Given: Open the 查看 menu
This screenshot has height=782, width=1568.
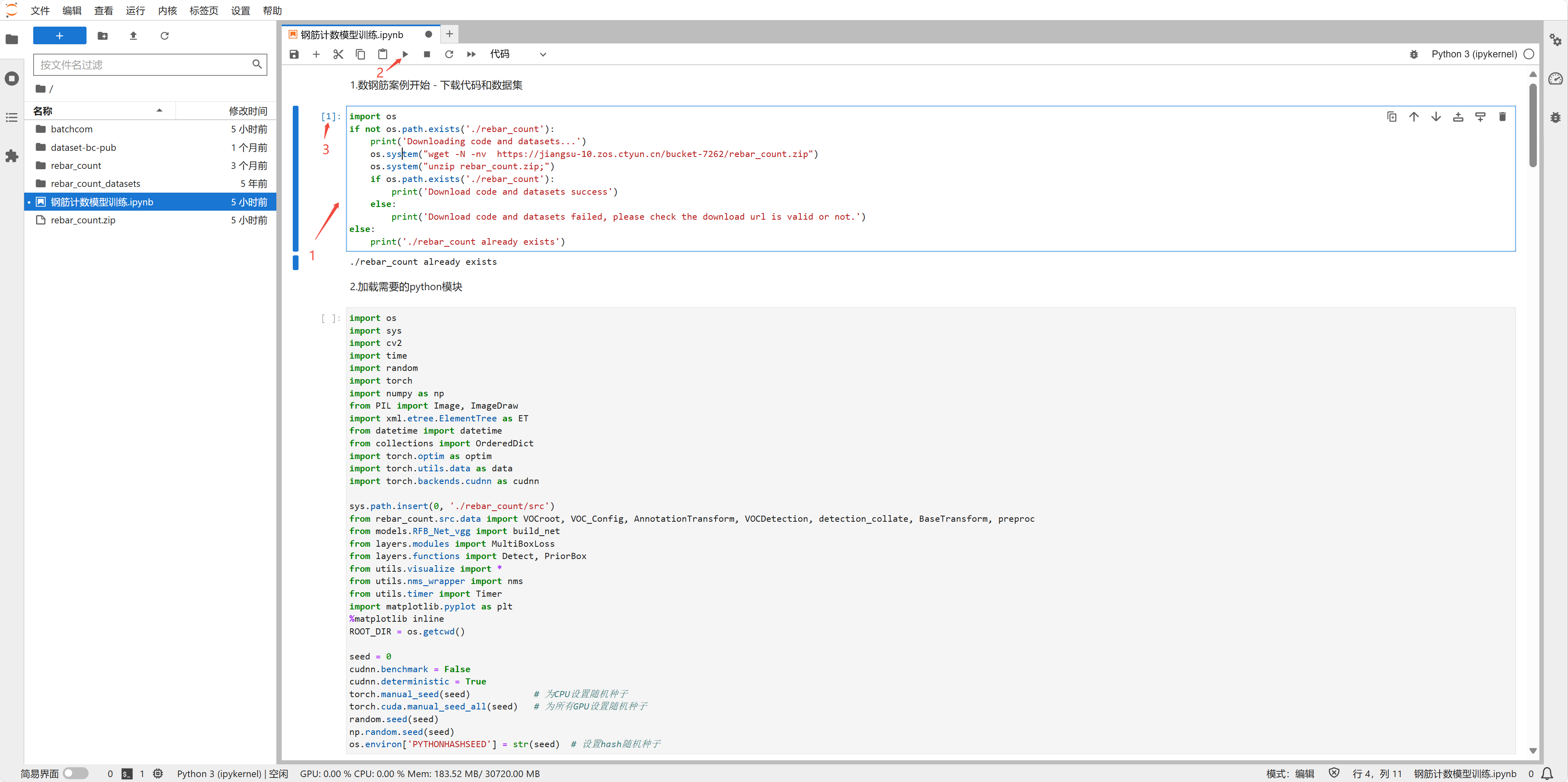Looking at the screenshot, I should 103,10.
